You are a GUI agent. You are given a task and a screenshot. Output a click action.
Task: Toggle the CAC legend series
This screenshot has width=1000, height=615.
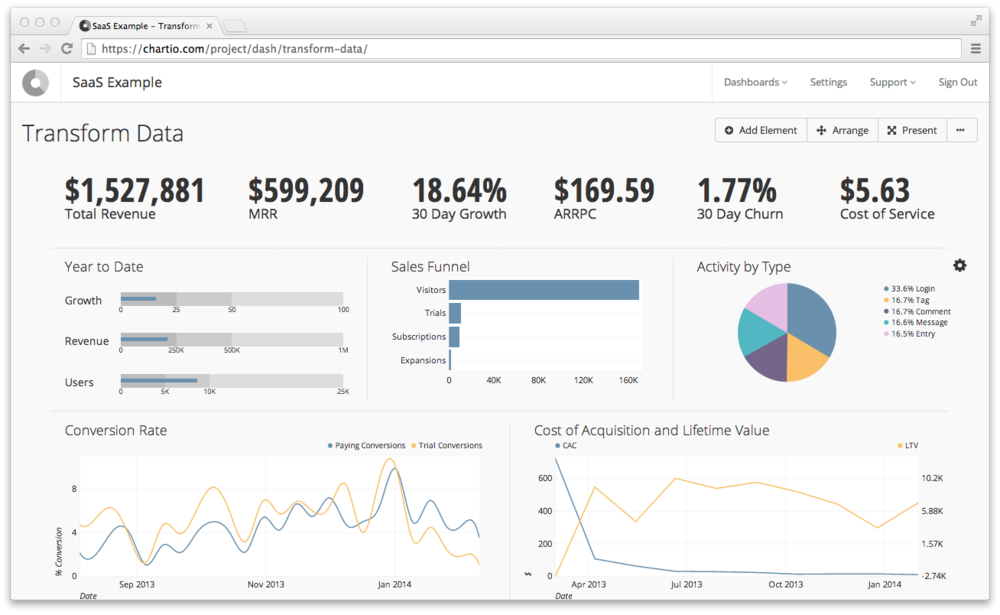tap(566, 445)
